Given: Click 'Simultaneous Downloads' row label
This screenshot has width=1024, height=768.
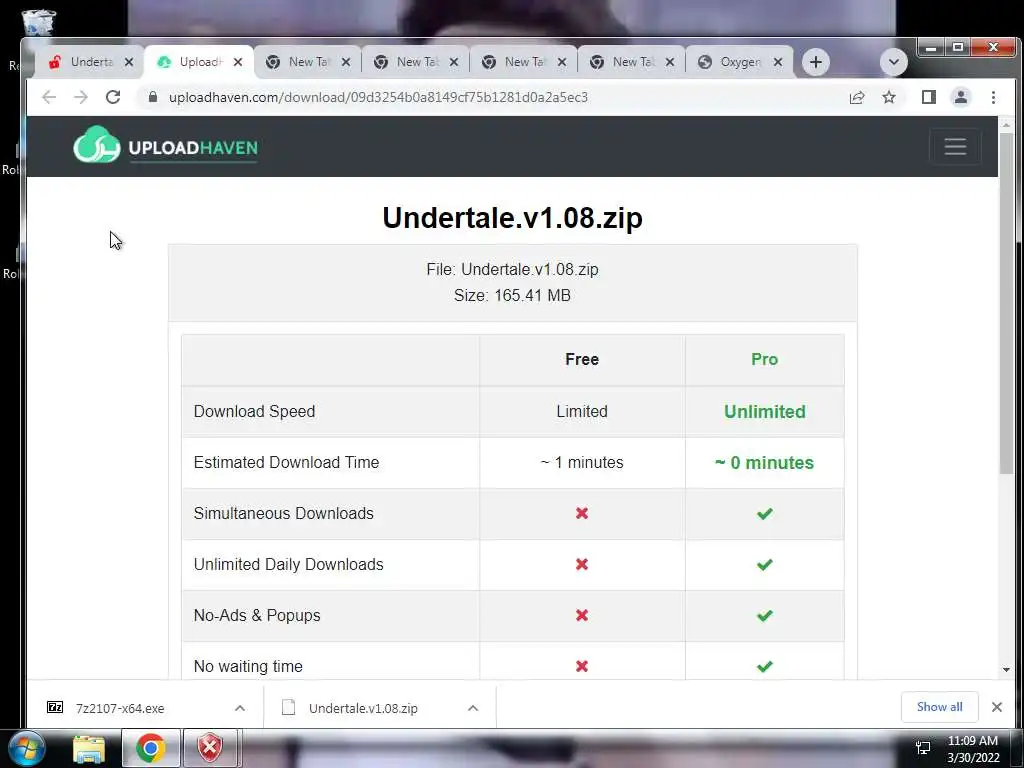Looking at the screenshot, I should click(x=283, y=513).
